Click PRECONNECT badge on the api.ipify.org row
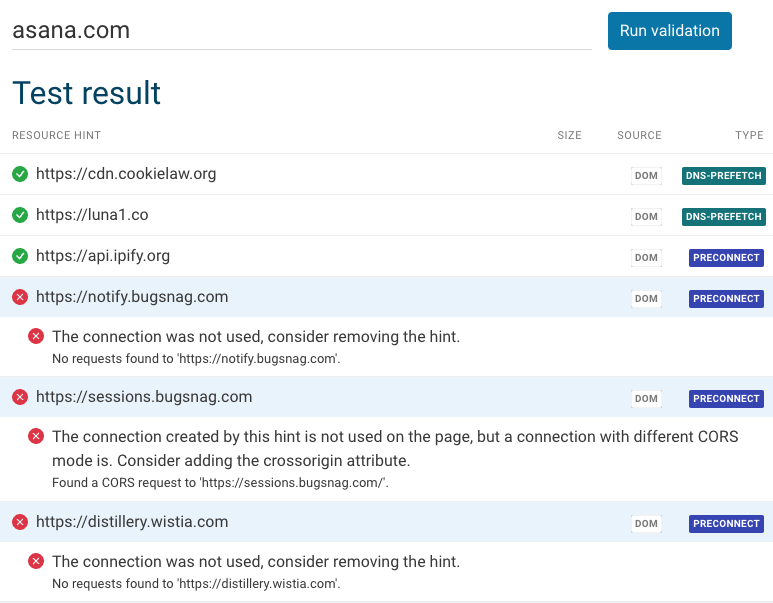 (x=727, y=257)
